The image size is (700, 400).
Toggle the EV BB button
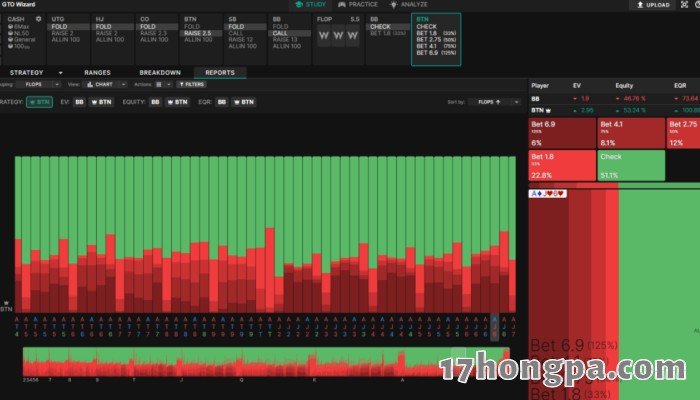[80, 102]
